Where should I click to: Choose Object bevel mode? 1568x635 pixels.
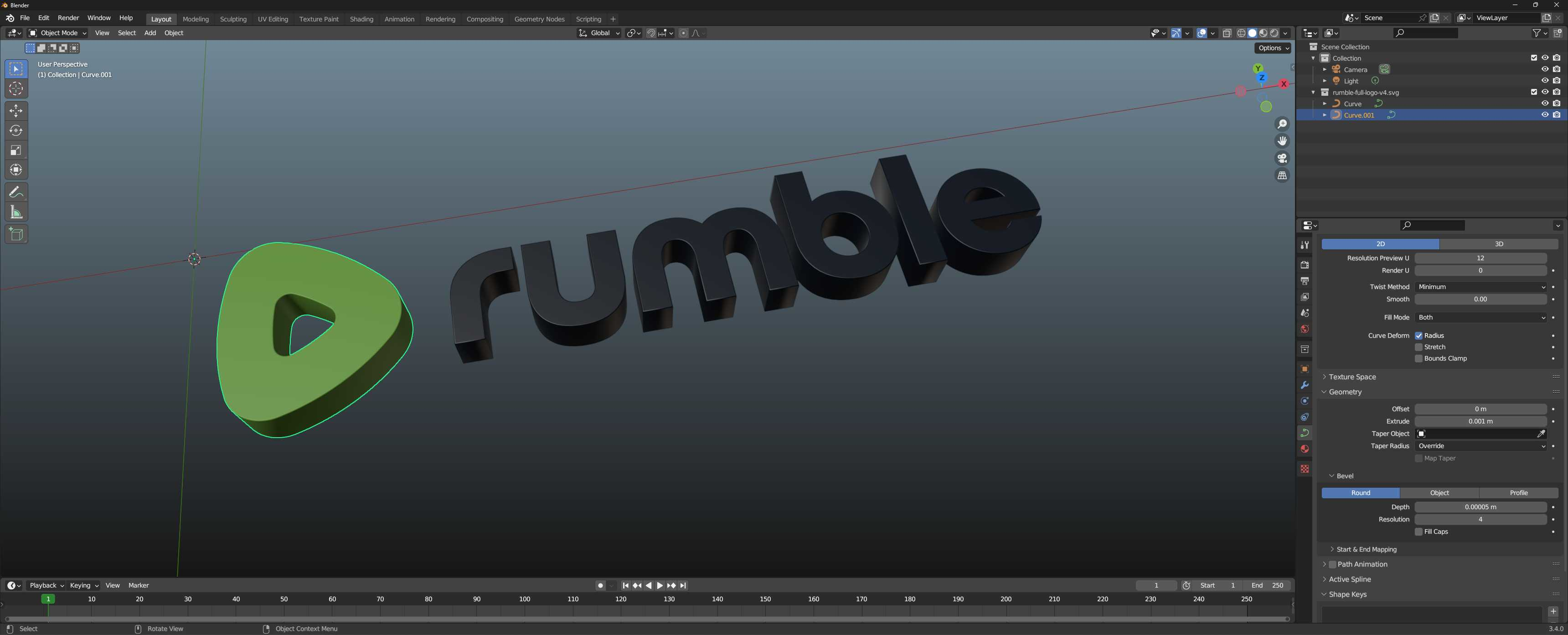tap(1439, 493)
